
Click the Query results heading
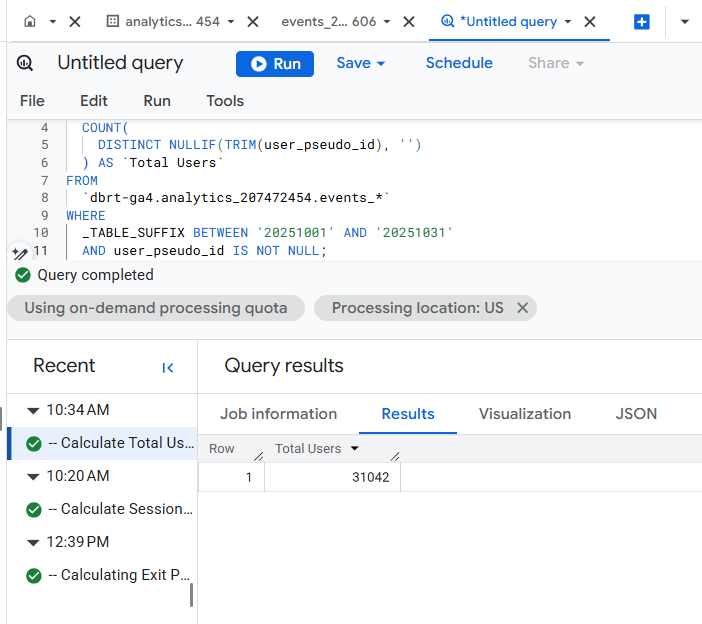284,365
